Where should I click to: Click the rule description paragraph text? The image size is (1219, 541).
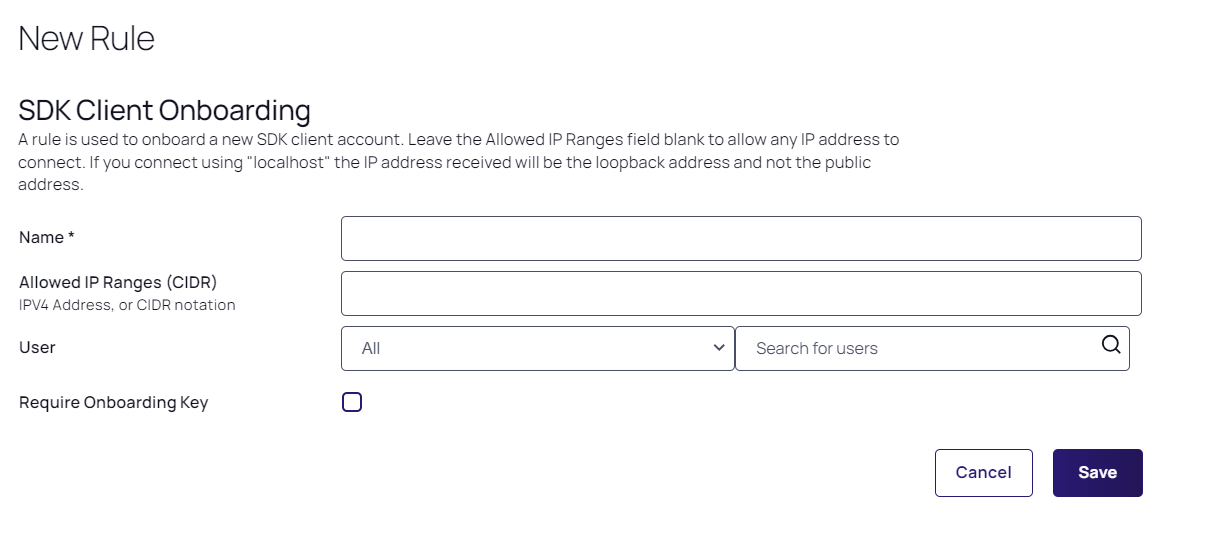[x=458, y=162]
